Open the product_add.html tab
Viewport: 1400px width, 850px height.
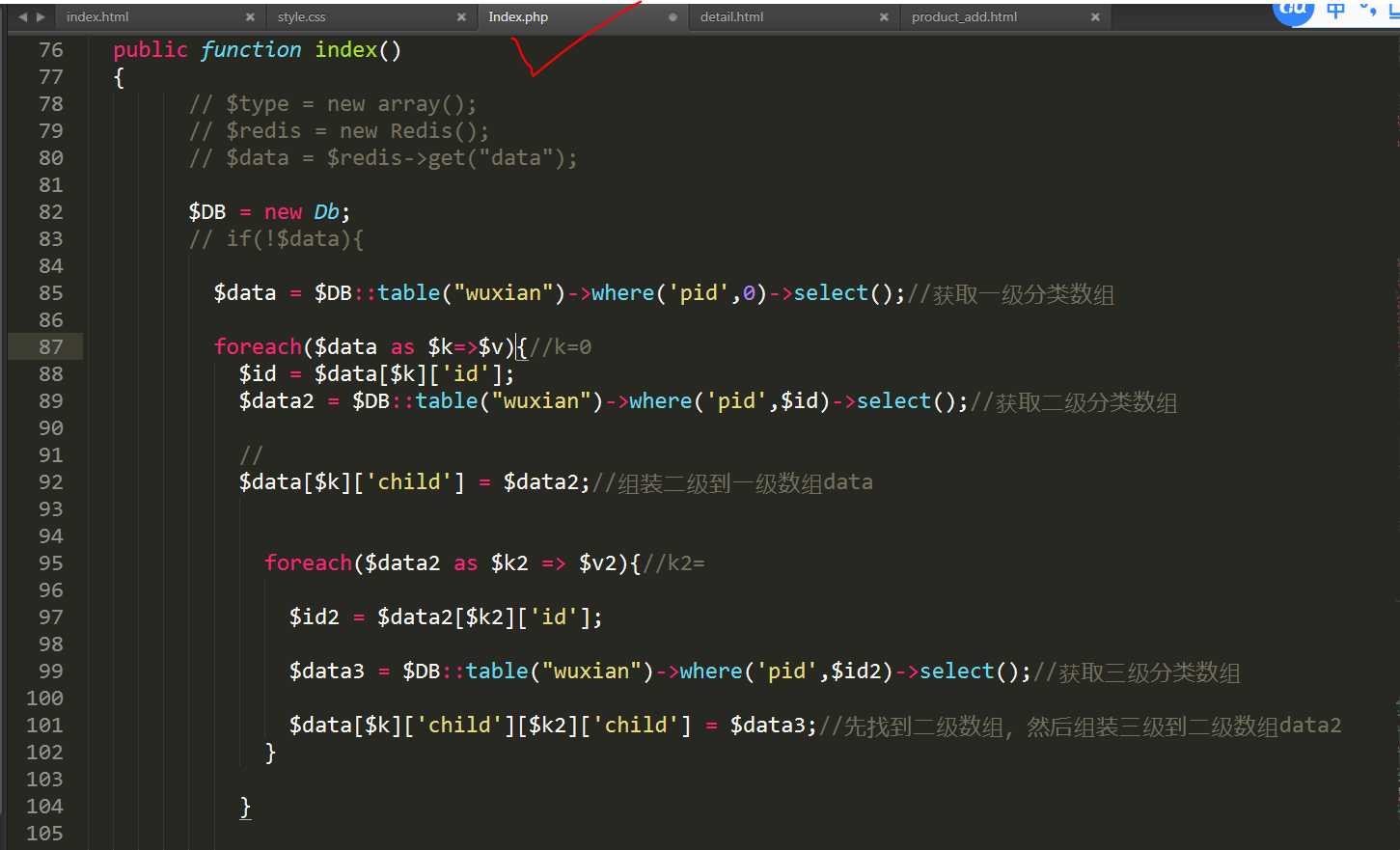coord(964,17)
